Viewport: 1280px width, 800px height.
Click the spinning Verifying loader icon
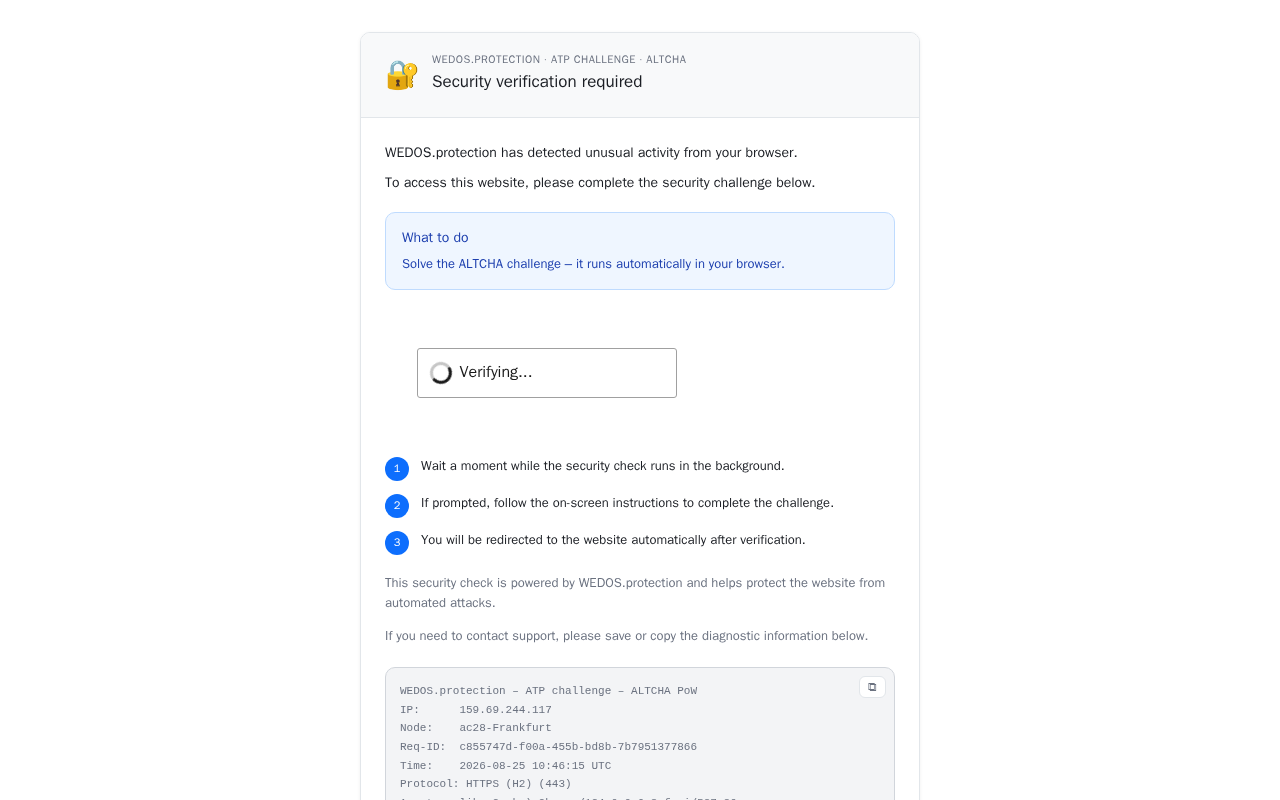(441, 373)
